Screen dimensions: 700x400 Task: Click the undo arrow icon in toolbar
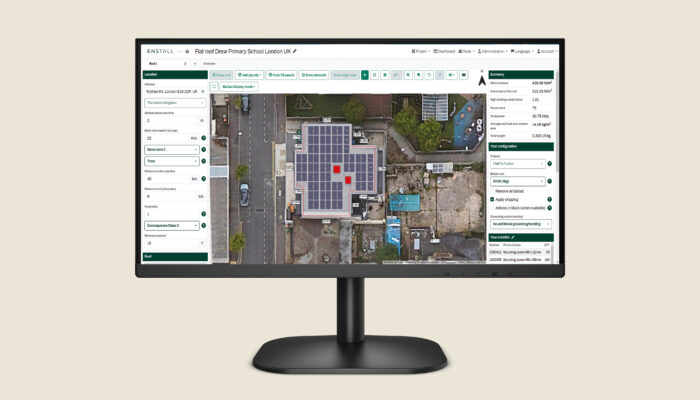click(x=429, y=74)
